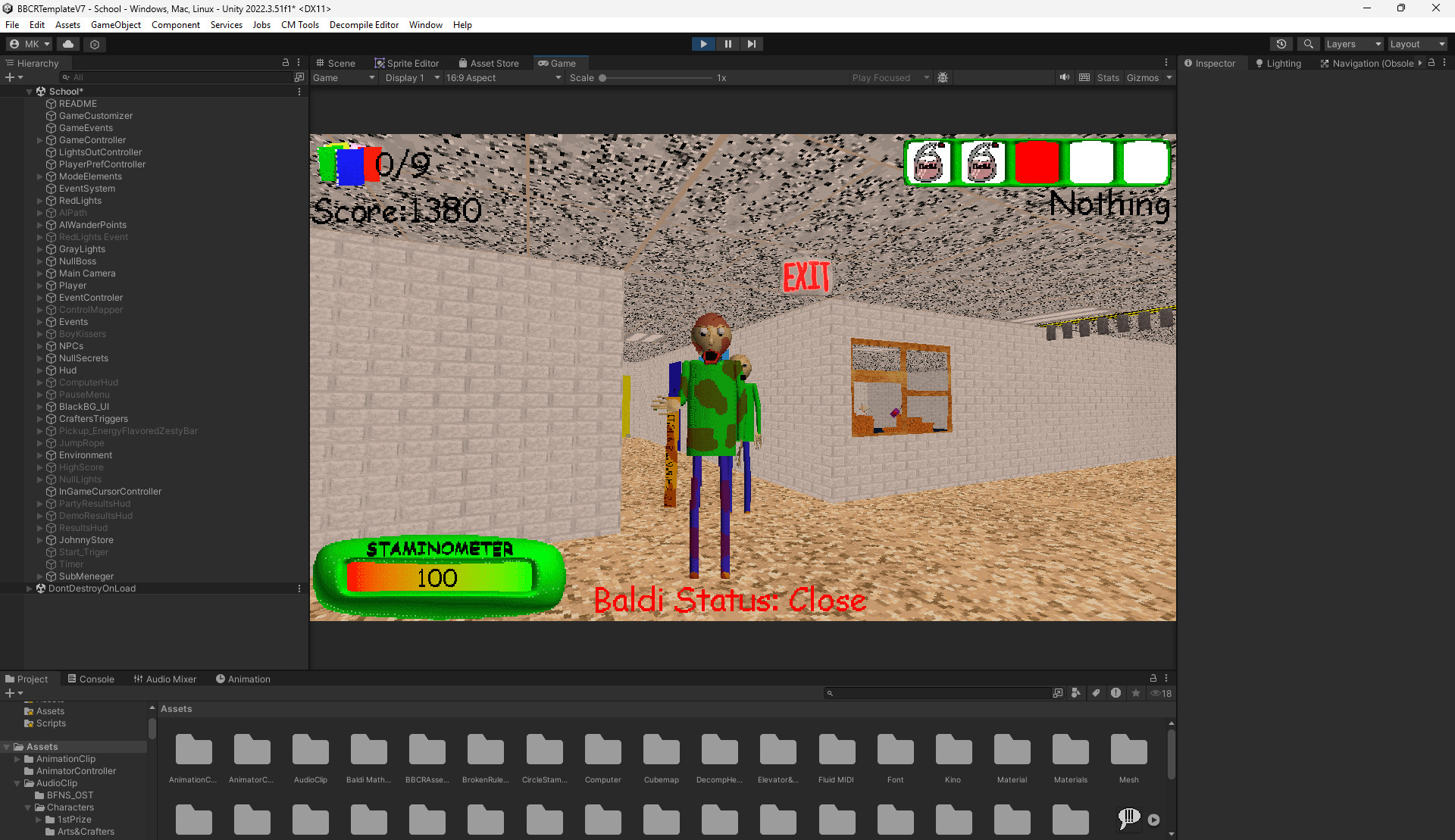
Task: Pause the game with the Pause button
Action: tap(727, 43)
